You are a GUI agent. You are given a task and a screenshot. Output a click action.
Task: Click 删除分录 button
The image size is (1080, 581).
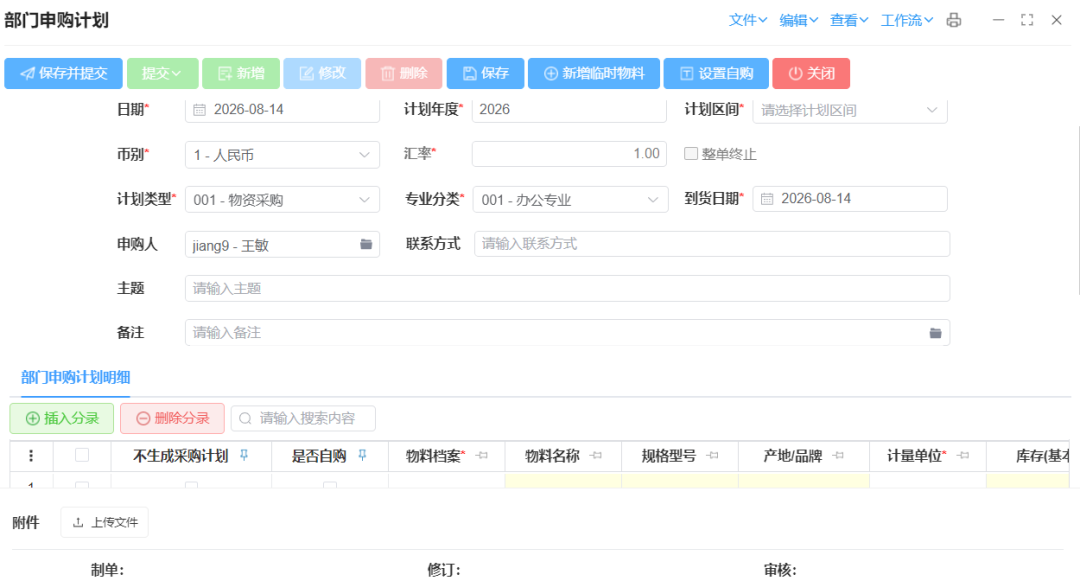(172, 419)
